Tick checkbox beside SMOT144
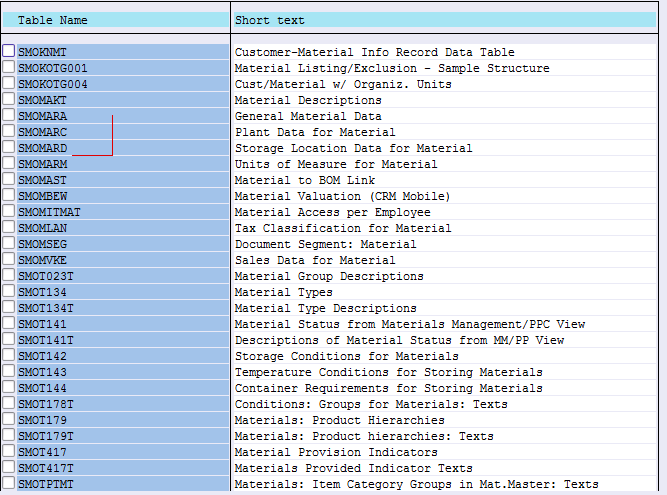667x495 pixels. point(9,387)
